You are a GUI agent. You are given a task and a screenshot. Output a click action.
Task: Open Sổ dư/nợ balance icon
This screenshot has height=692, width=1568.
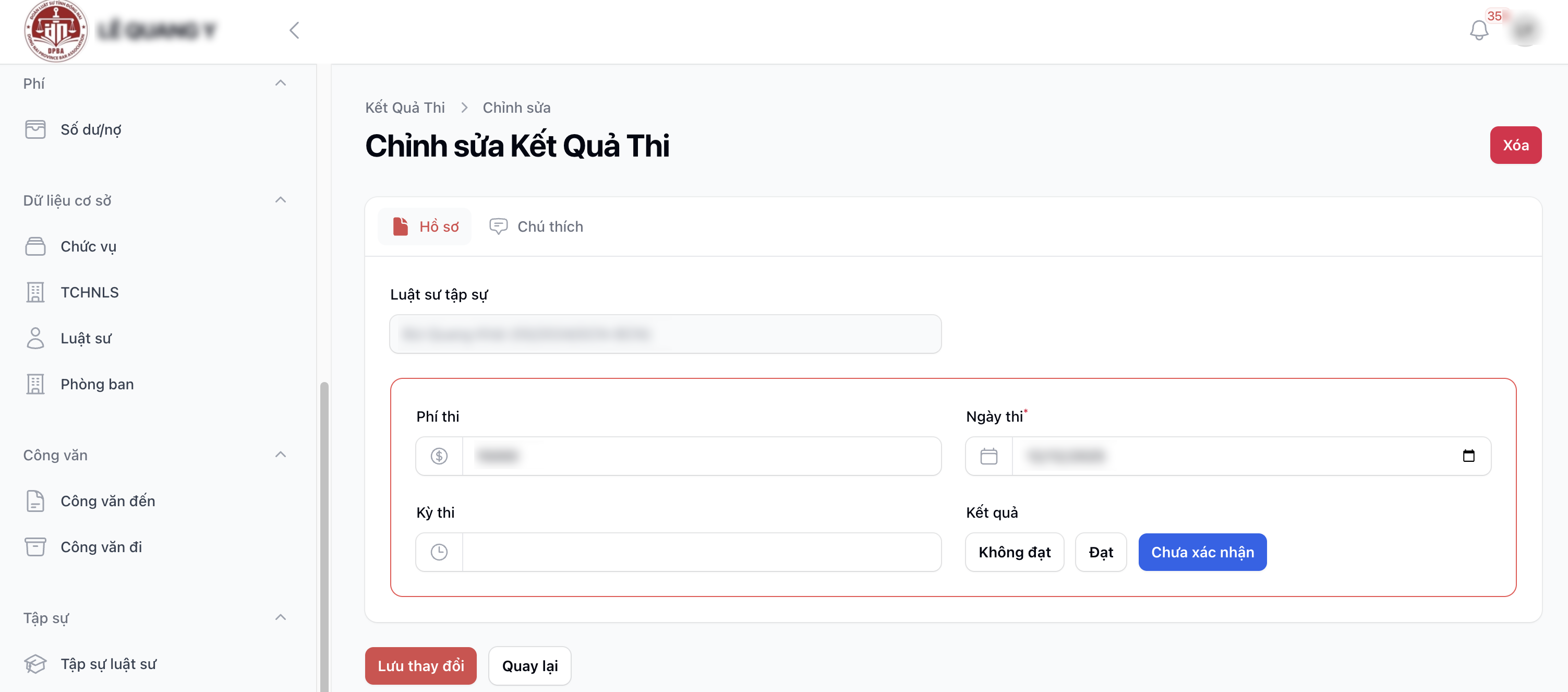35,130
